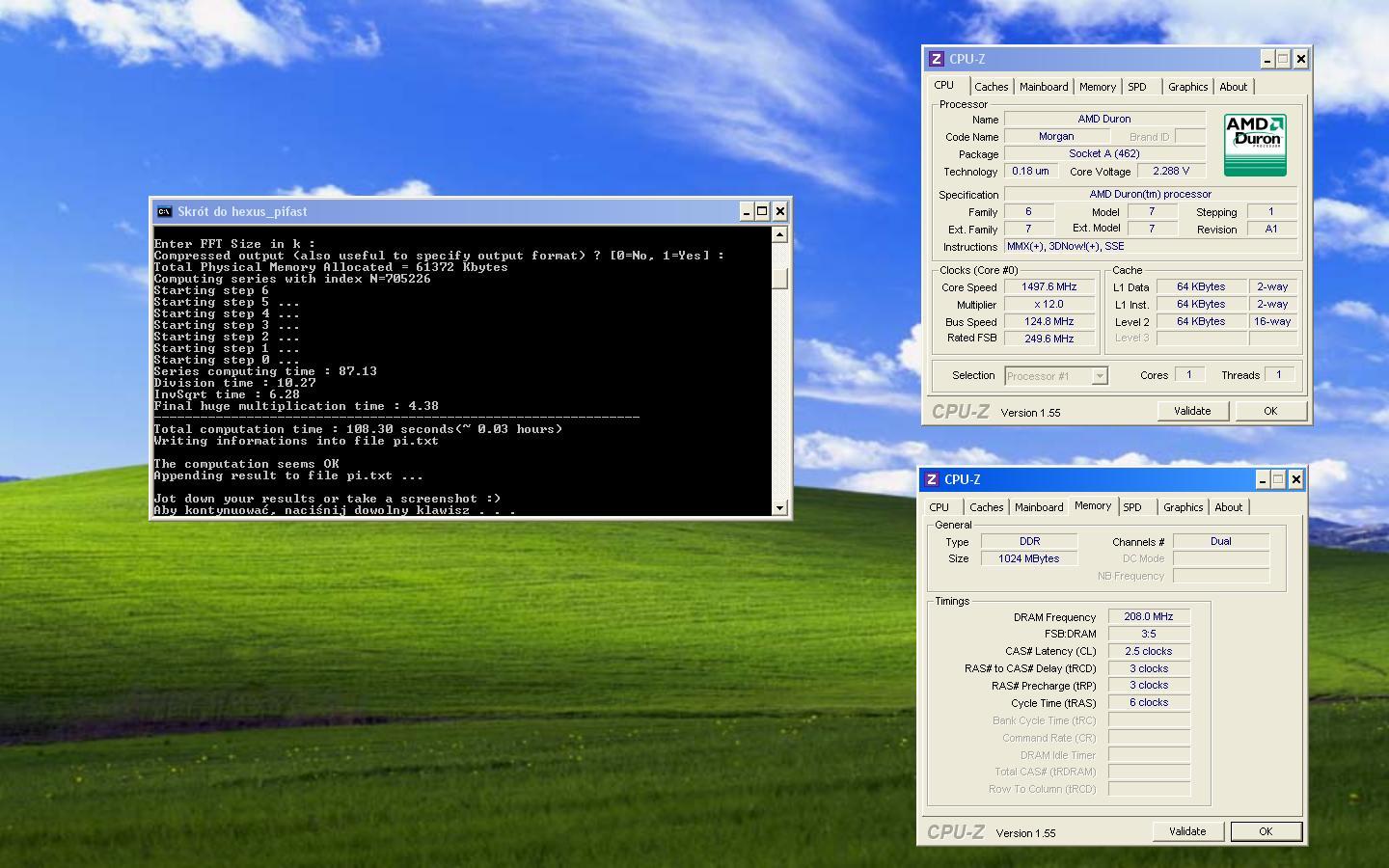
Task: Click Package value Socket A (462)
Action: 1104,153
